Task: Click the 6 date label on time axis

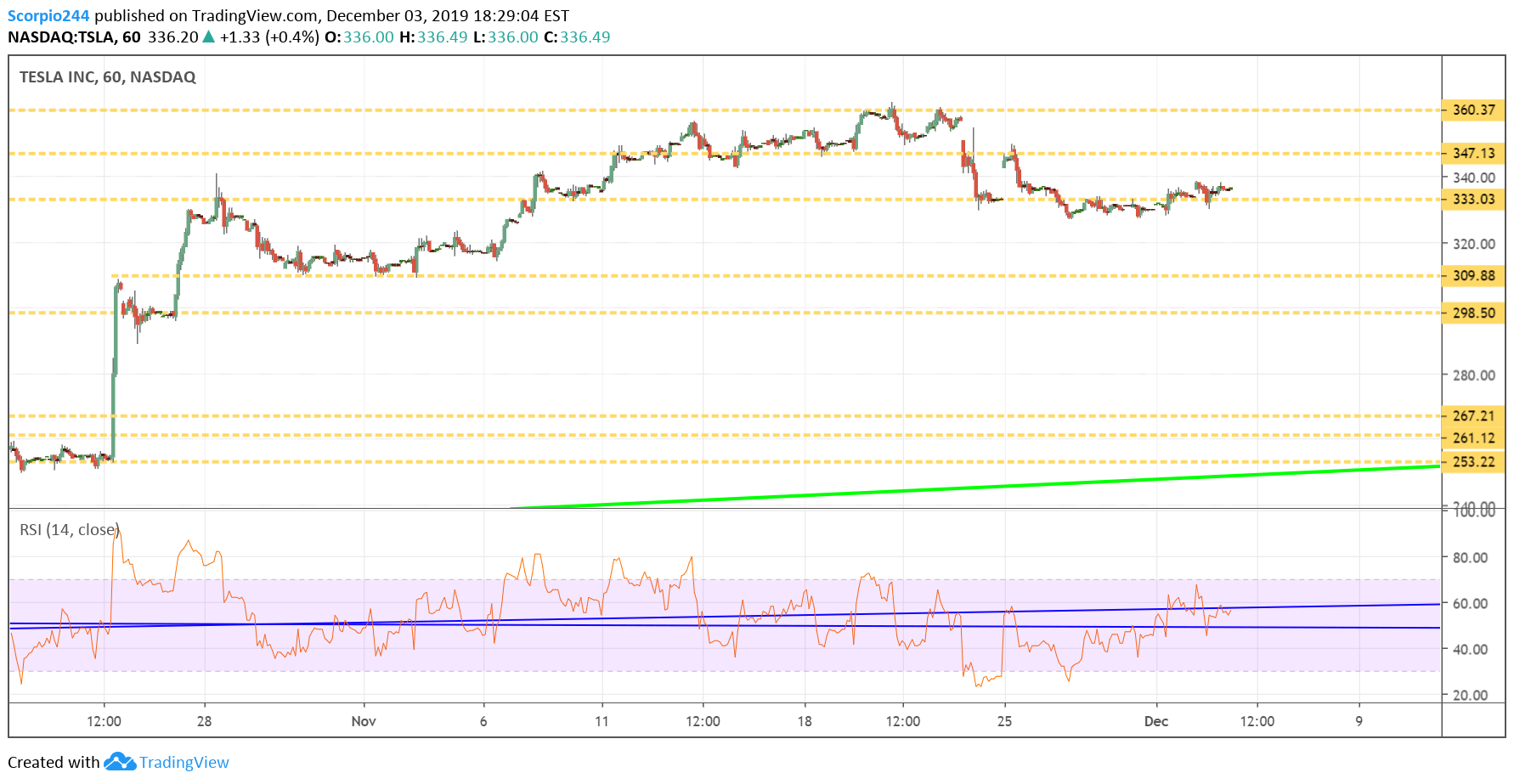Action: (483, 721)
